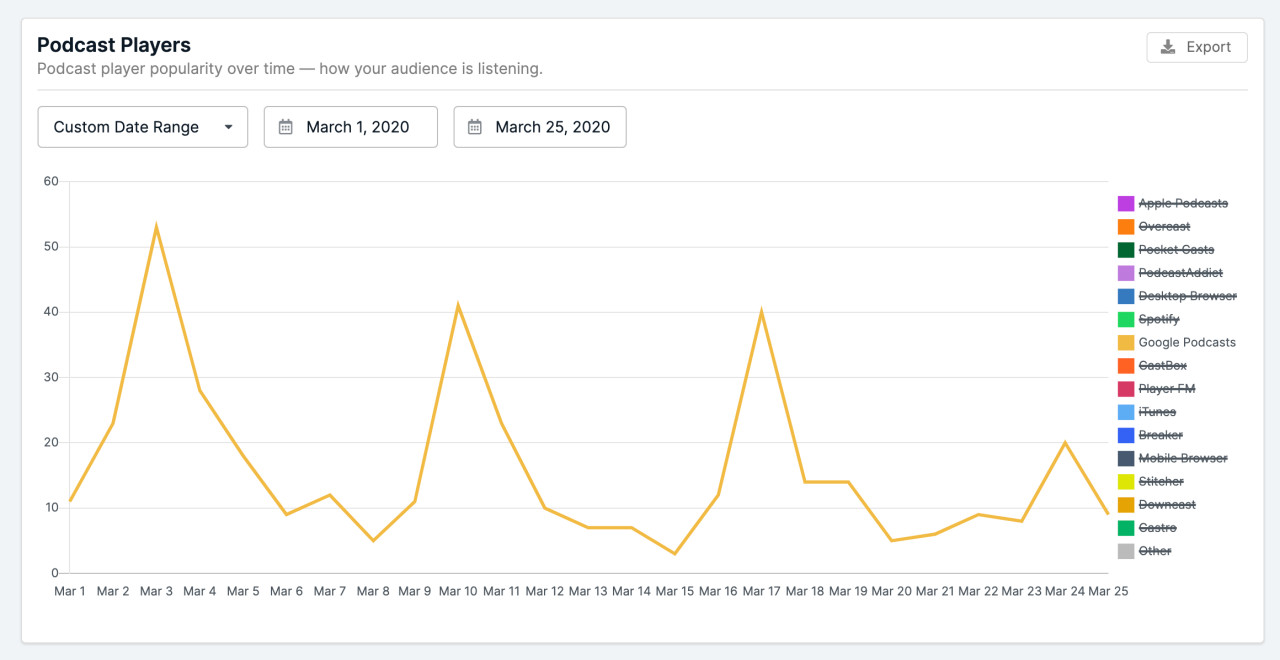
Task: Click the iTunes light blue legend square
Action: tap(1126, 412)
